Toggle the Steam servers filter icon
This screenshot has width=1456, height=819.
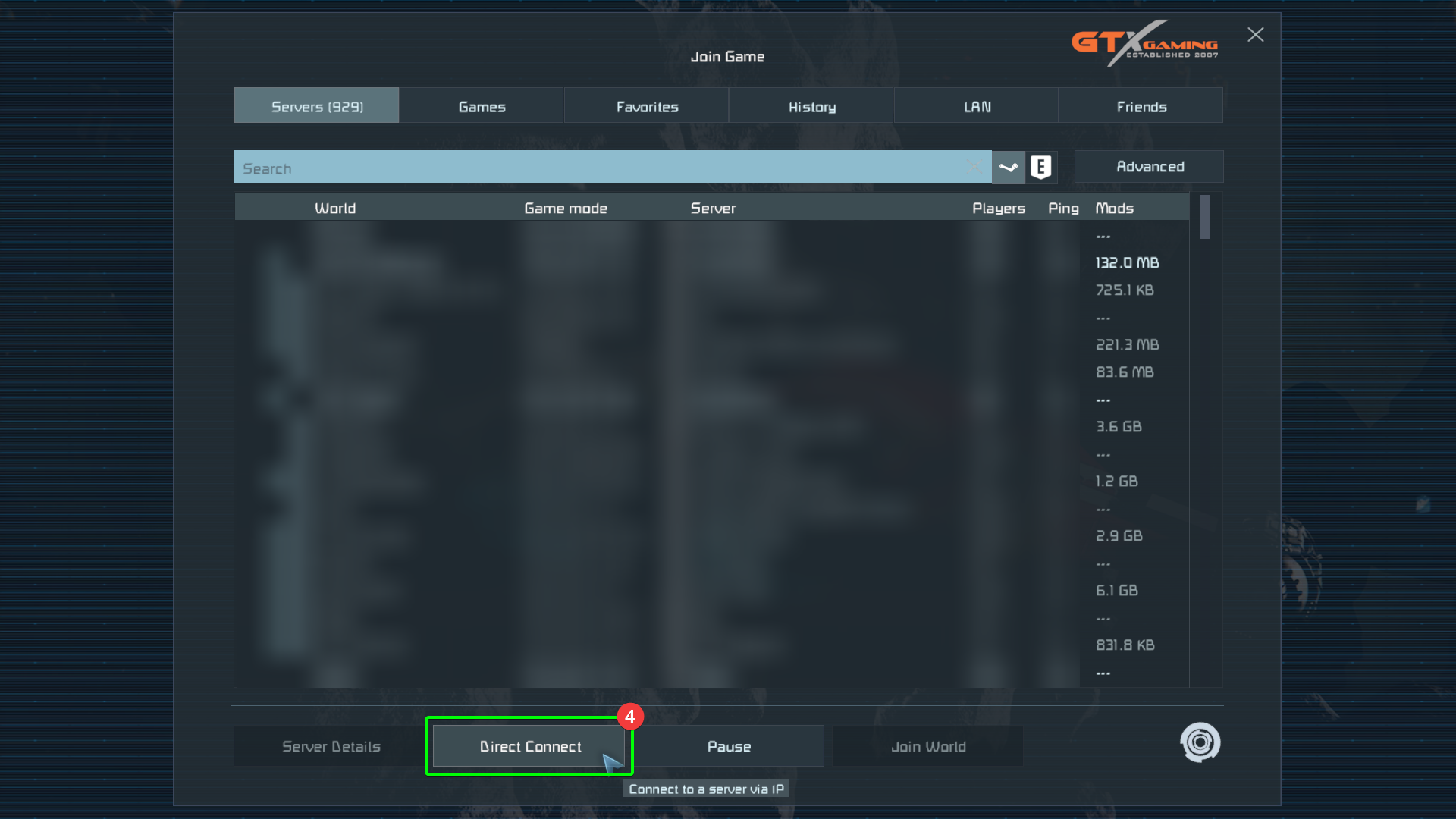coord(1008,167)
